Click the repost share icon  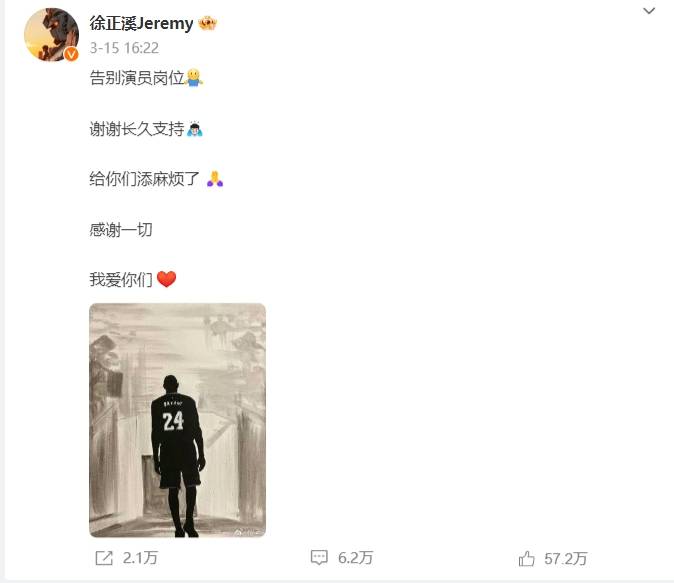[x=104, y=558]
